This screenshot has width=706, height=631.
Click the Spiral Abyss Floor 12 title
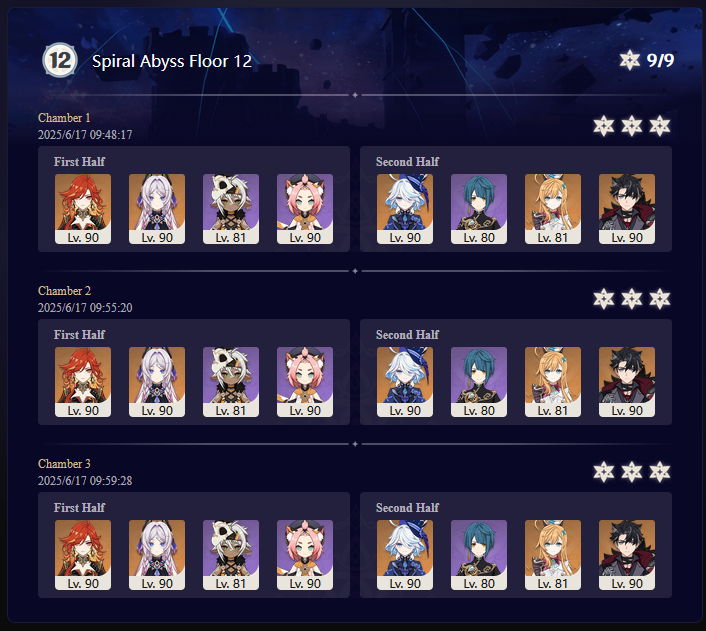coord(172,61)
